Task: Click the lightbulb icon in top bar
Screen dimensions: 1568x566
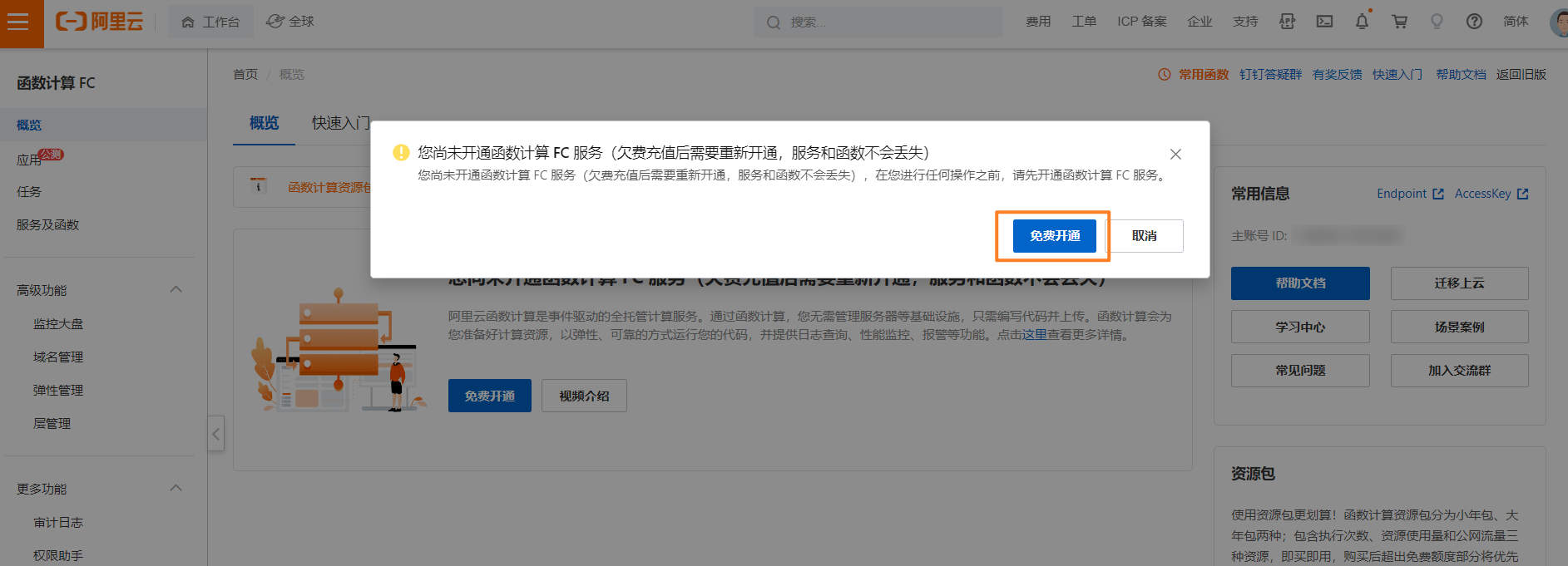Action: pos(1437,22)
